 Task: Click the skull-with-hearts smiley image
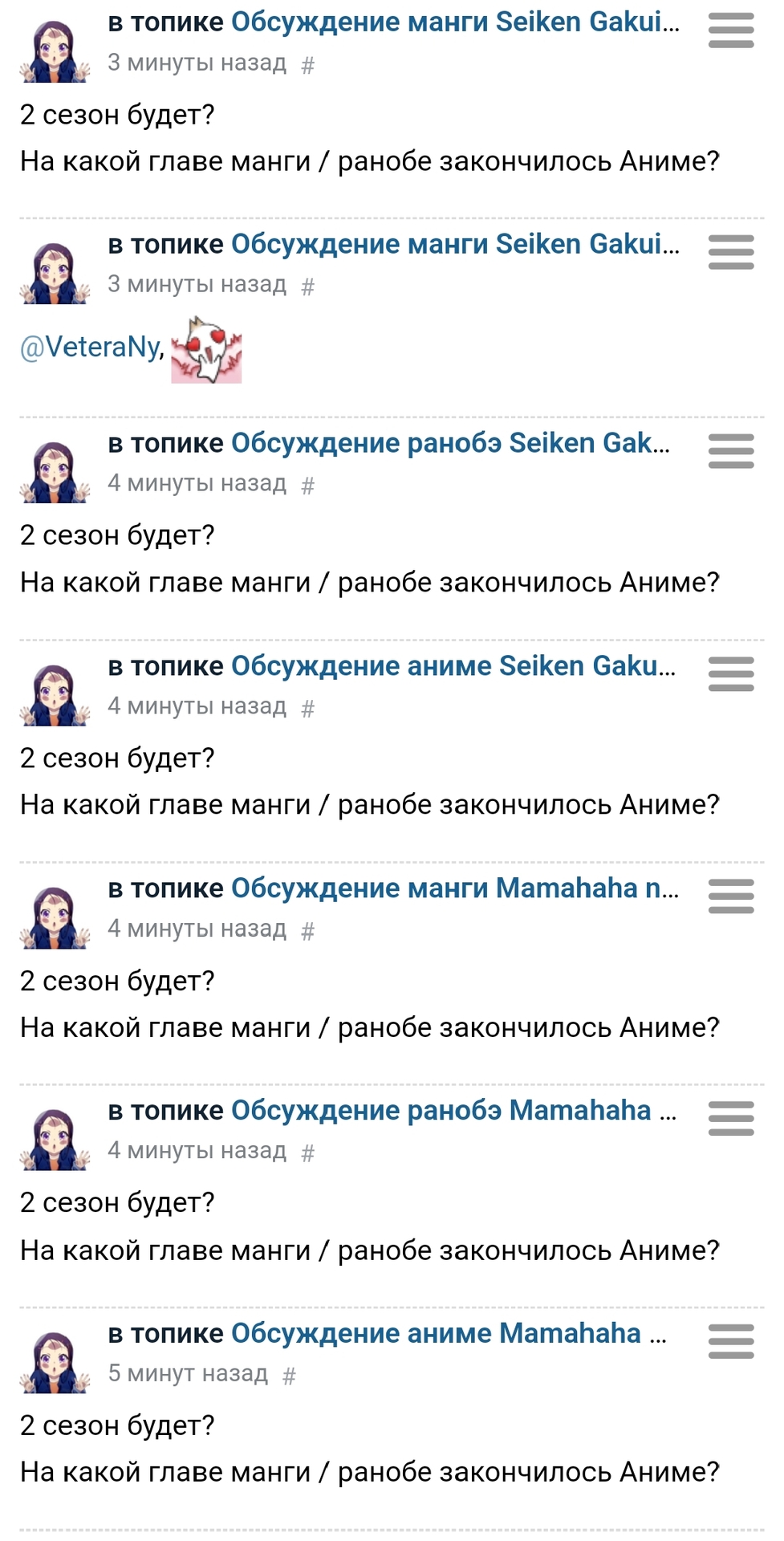[x=206, y=350]
